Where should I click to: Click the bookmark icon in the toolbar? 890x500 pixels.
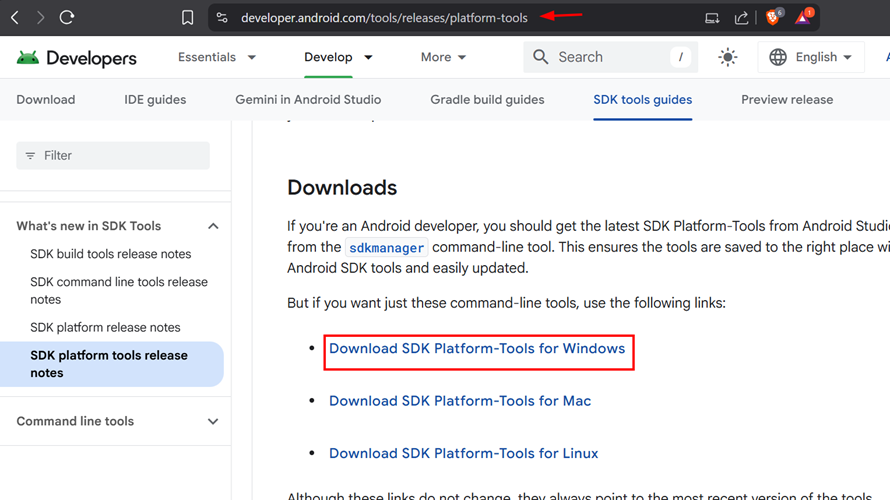(x=187, y=17)
